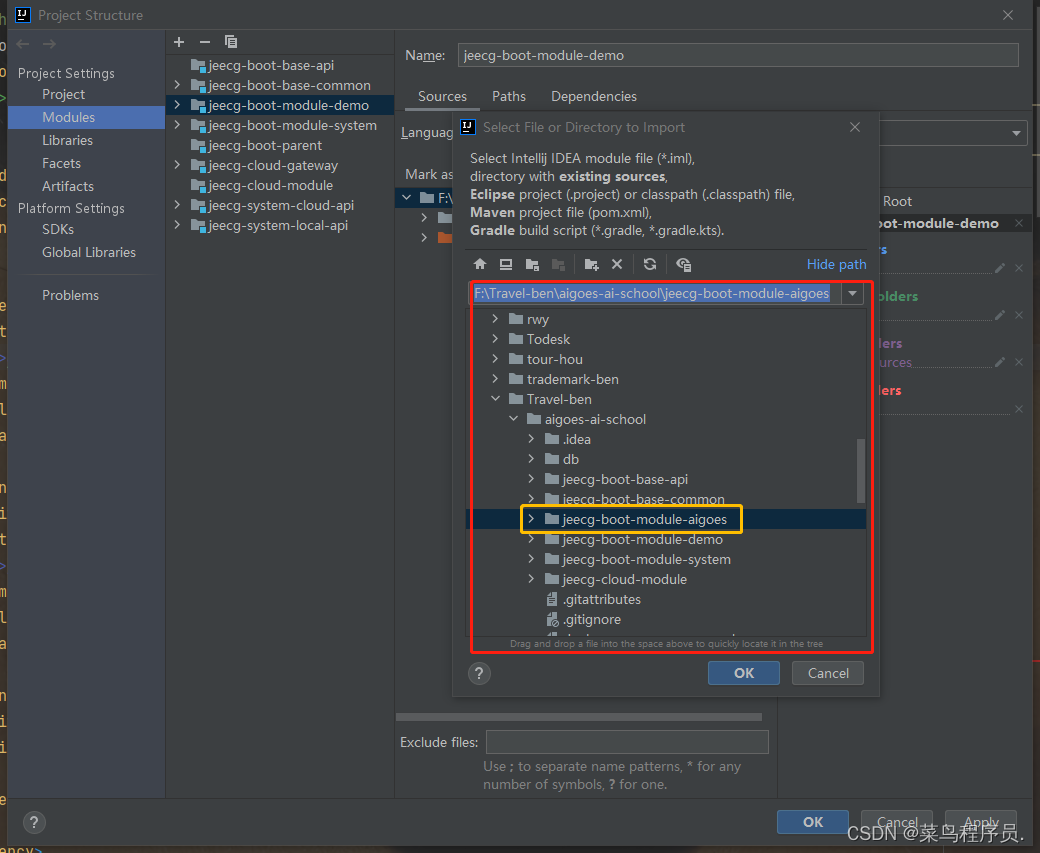Screen dimensions: 1040x853
Task: Open Libraries settings
Action: tap(68, 140)
